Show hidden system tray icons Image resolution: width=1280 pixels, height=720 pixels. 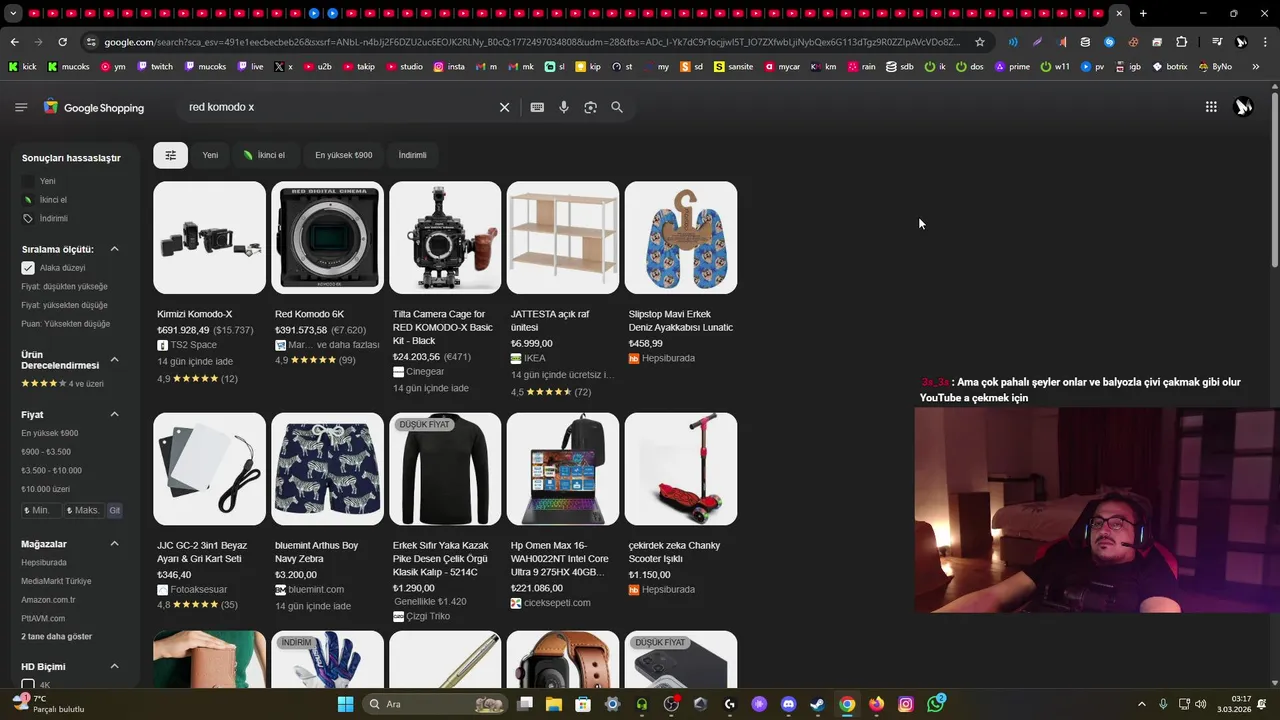click(x=1142, y=704)
